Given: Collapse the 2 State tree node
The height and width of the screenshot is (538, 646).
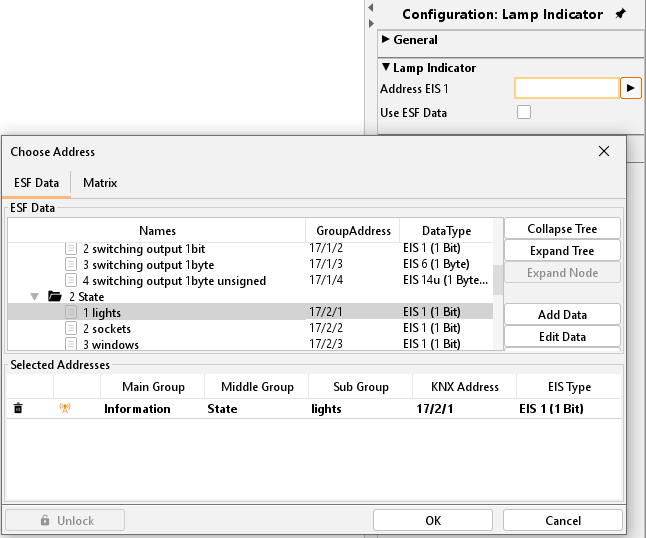Looking at the screenshot, I should [x=36, y=297].
